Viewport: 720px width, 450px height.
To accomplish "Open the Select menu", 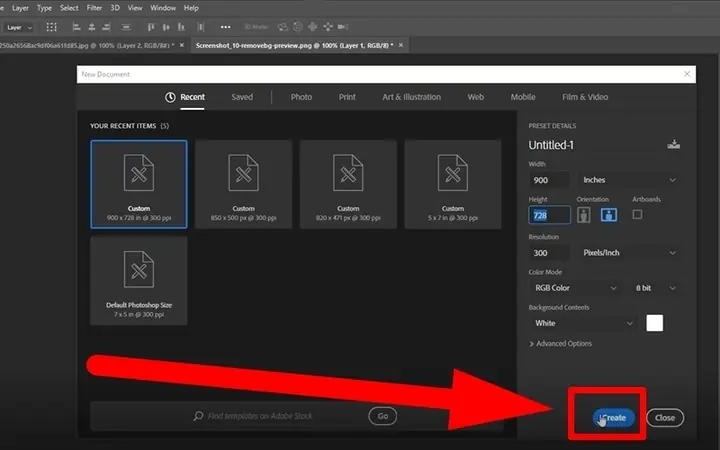I will [x=69, y=8].
